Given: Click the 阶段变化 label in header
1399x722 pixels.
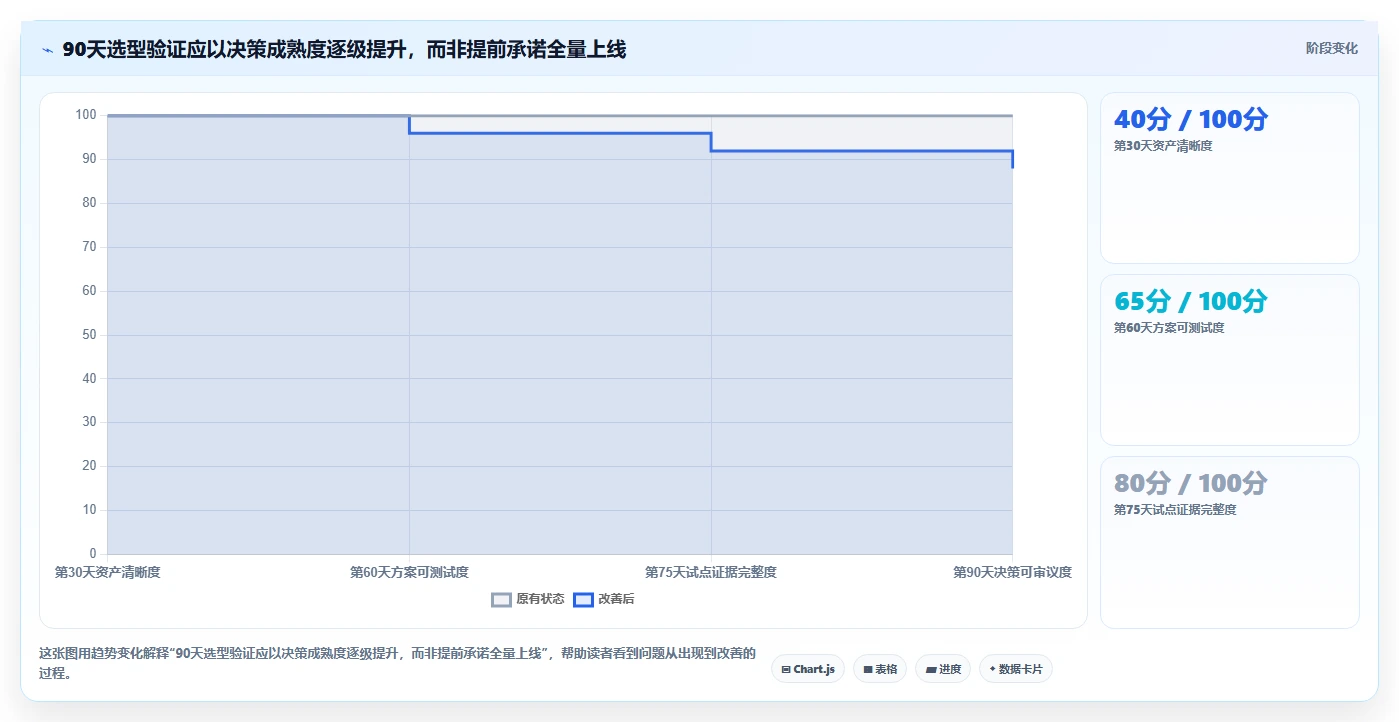Looking at the screenshot, I should (1332, 48).
